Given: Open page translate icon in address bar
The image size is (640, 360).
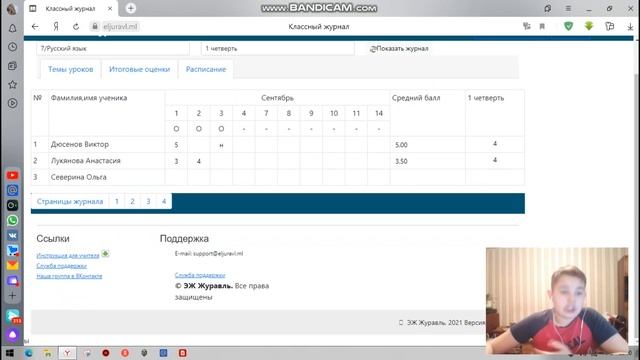Looking at the screenshot, I should (x=527, y=27).
